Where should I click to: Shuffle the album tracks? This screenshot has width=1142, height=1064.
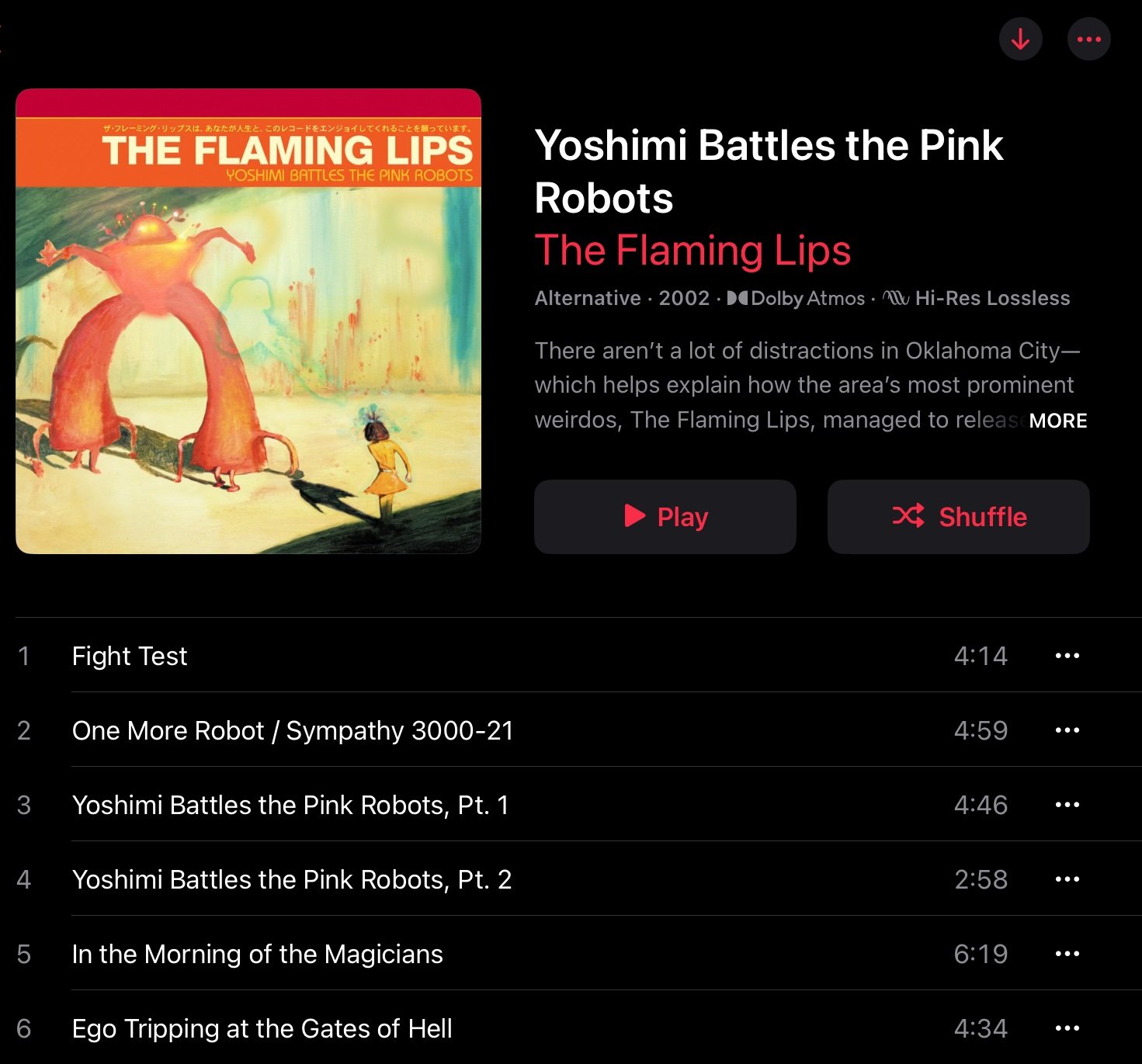click(x=959, y=517)
